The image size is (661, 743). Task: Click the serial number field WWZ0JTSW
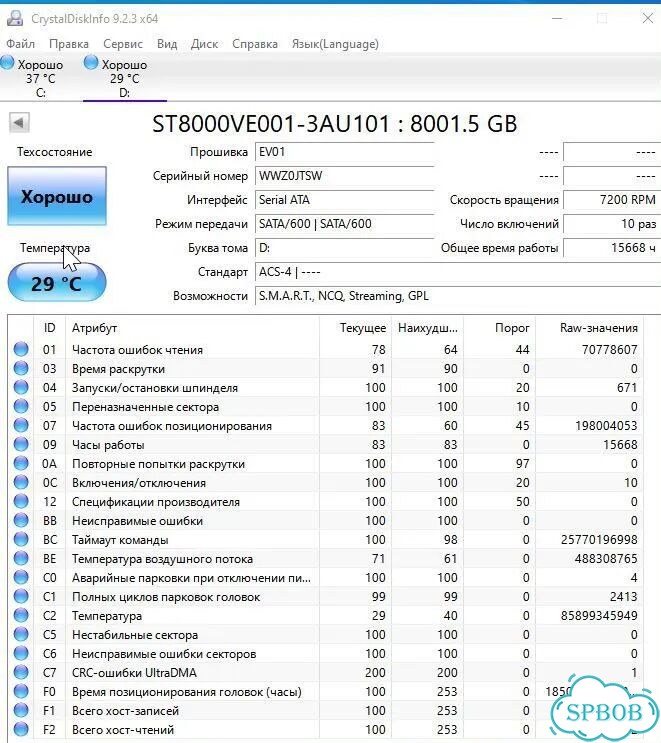coord(344,176)
